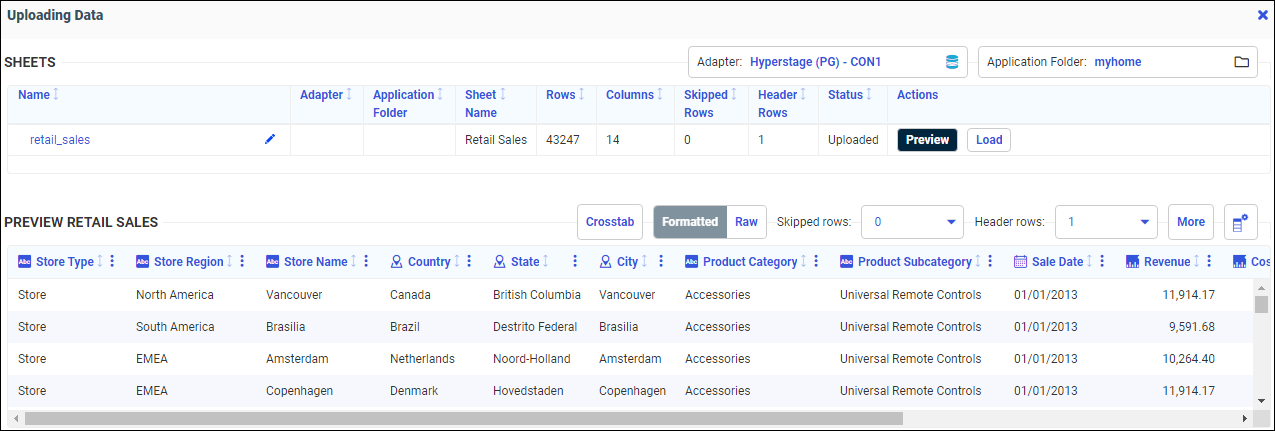Open the Product Category column options menu
Screen dimensions: 1275x431
tap(817, 262)
